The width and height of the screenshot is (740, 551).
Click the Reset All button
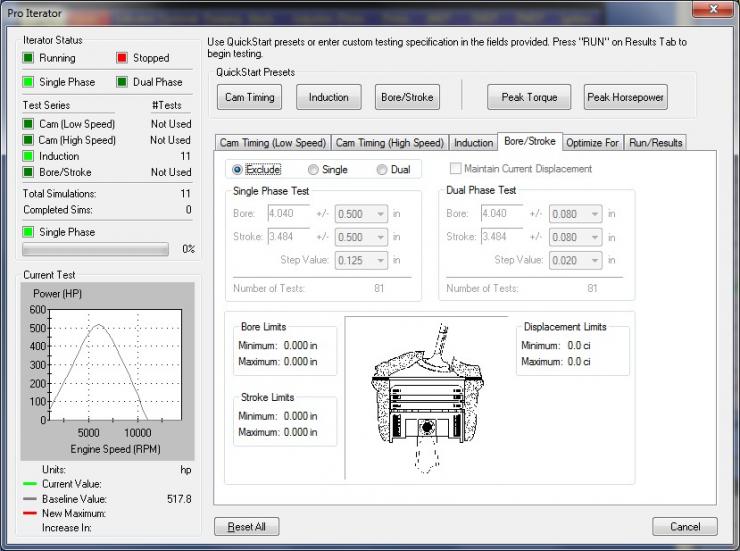pos(247,526)
